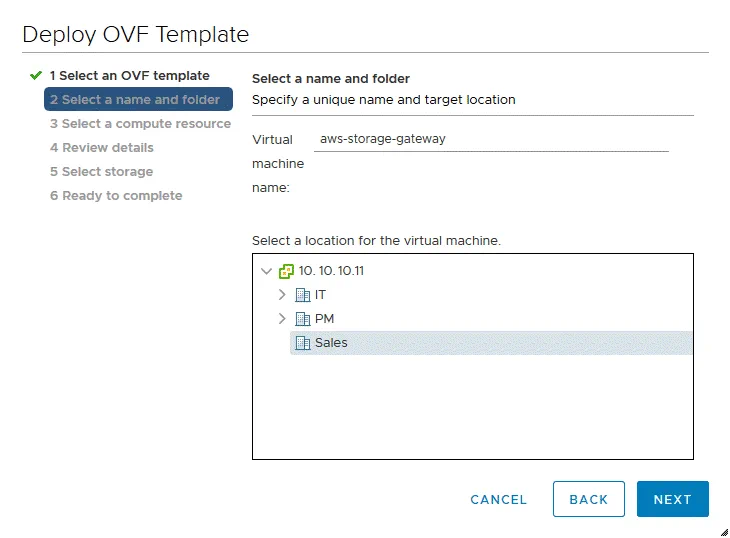This screenshot has height=538, width=730.
Task: Click the vCenter icon beside 10.10.10.11
Action: [287, 271]
